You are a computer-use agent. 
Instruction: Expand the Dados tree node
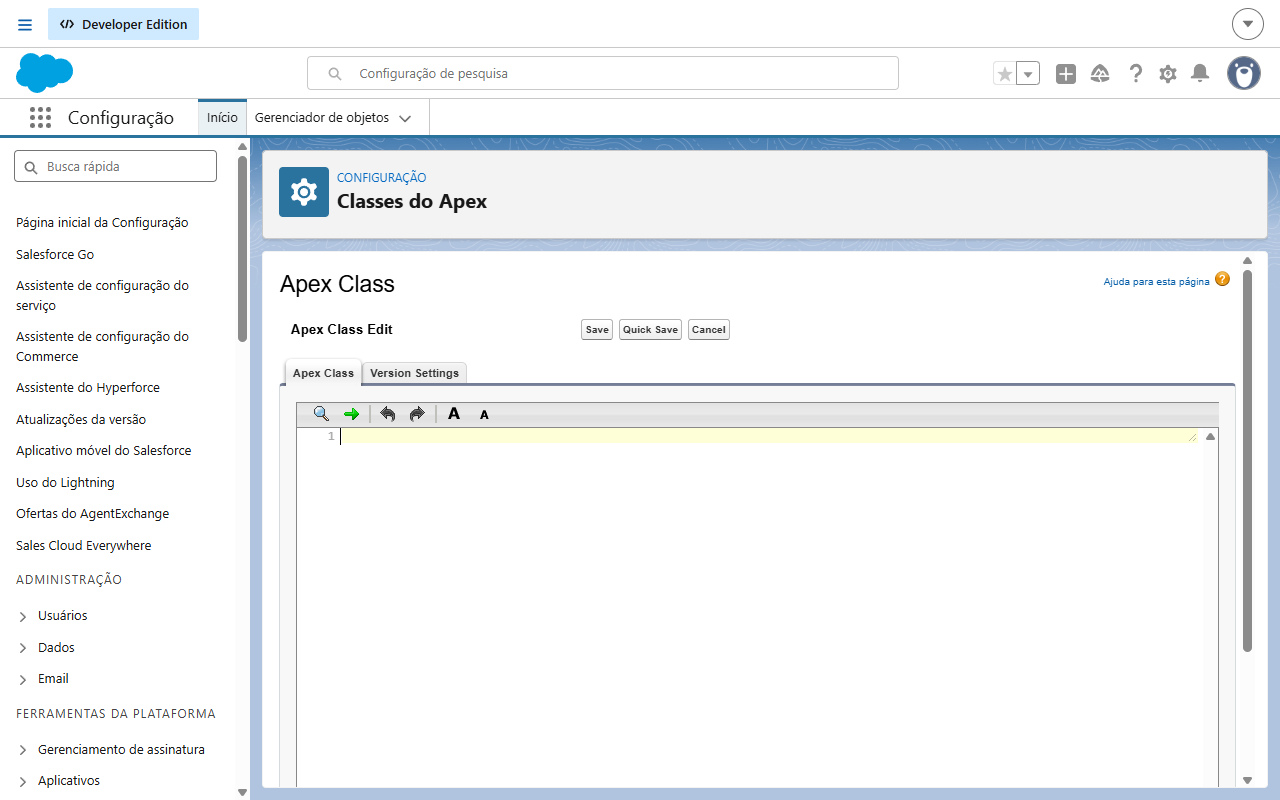23,649
